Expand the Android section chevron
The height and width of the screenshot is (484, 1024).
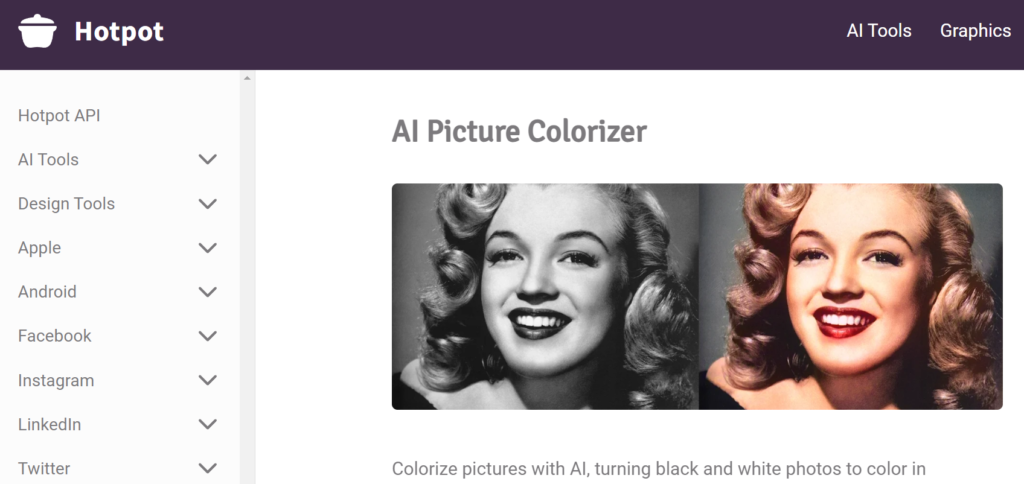point(208,292)
